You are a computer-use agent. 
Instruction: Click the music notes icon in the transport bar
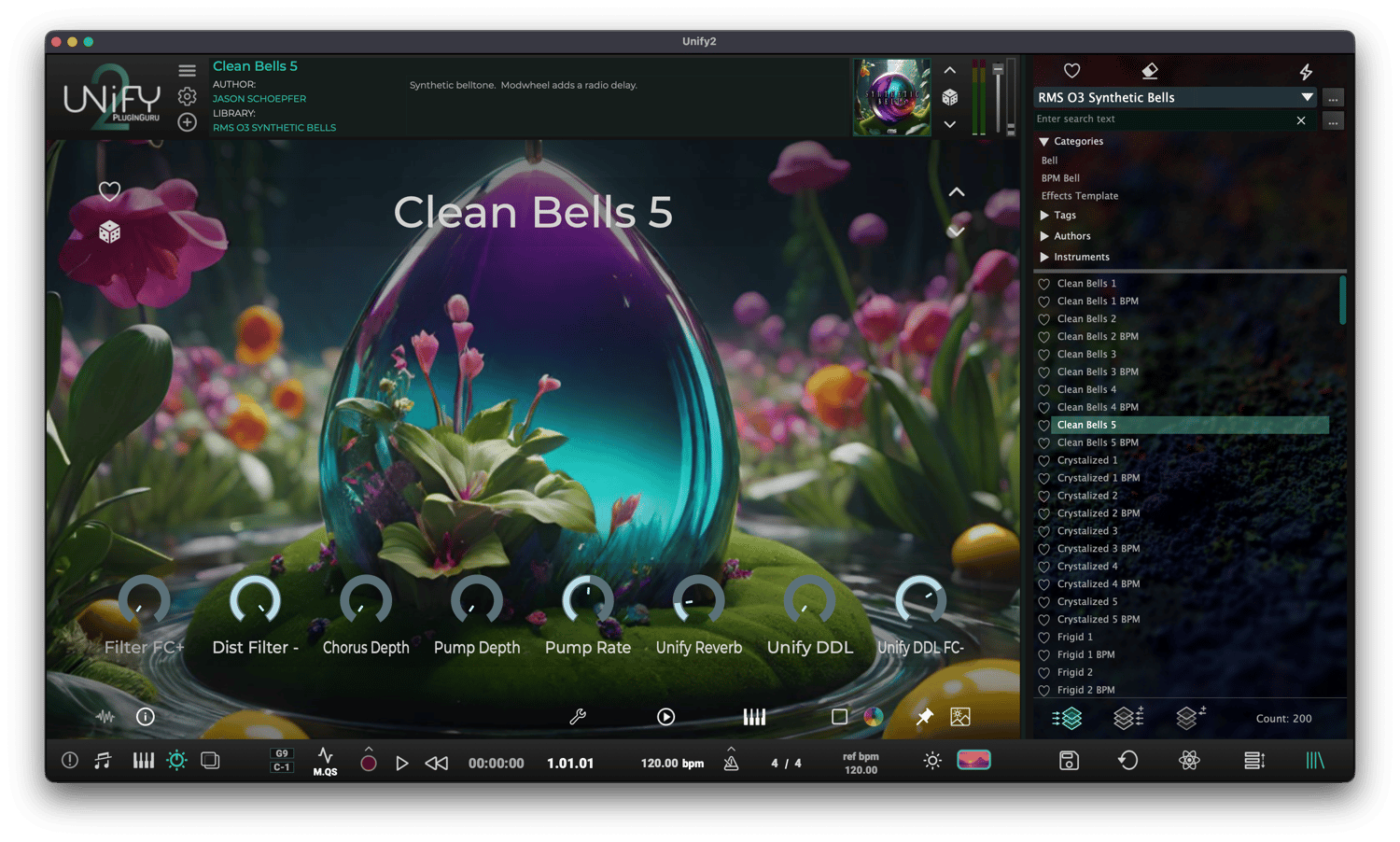[x=103, y=761]
